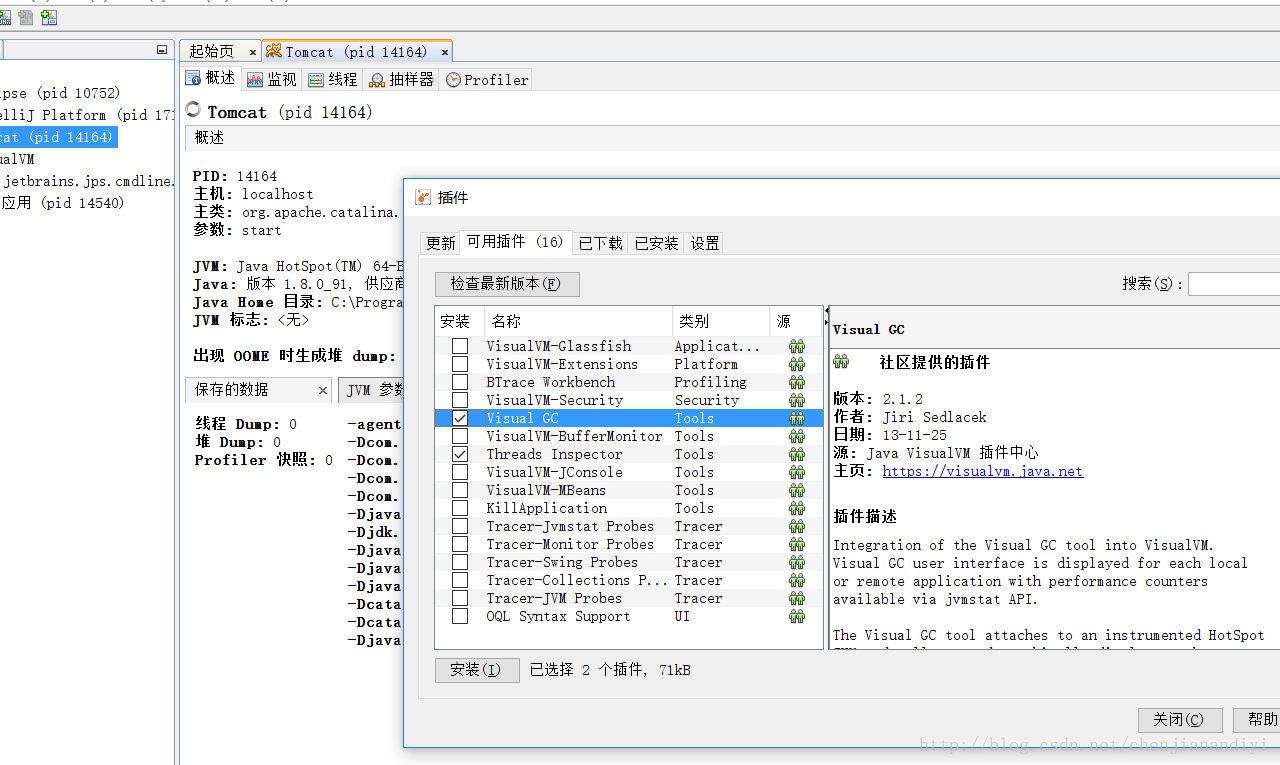Check the VisualVM-JConsole install checkbox
Viewport: 1280px width, 765px height.
point(460,472)
